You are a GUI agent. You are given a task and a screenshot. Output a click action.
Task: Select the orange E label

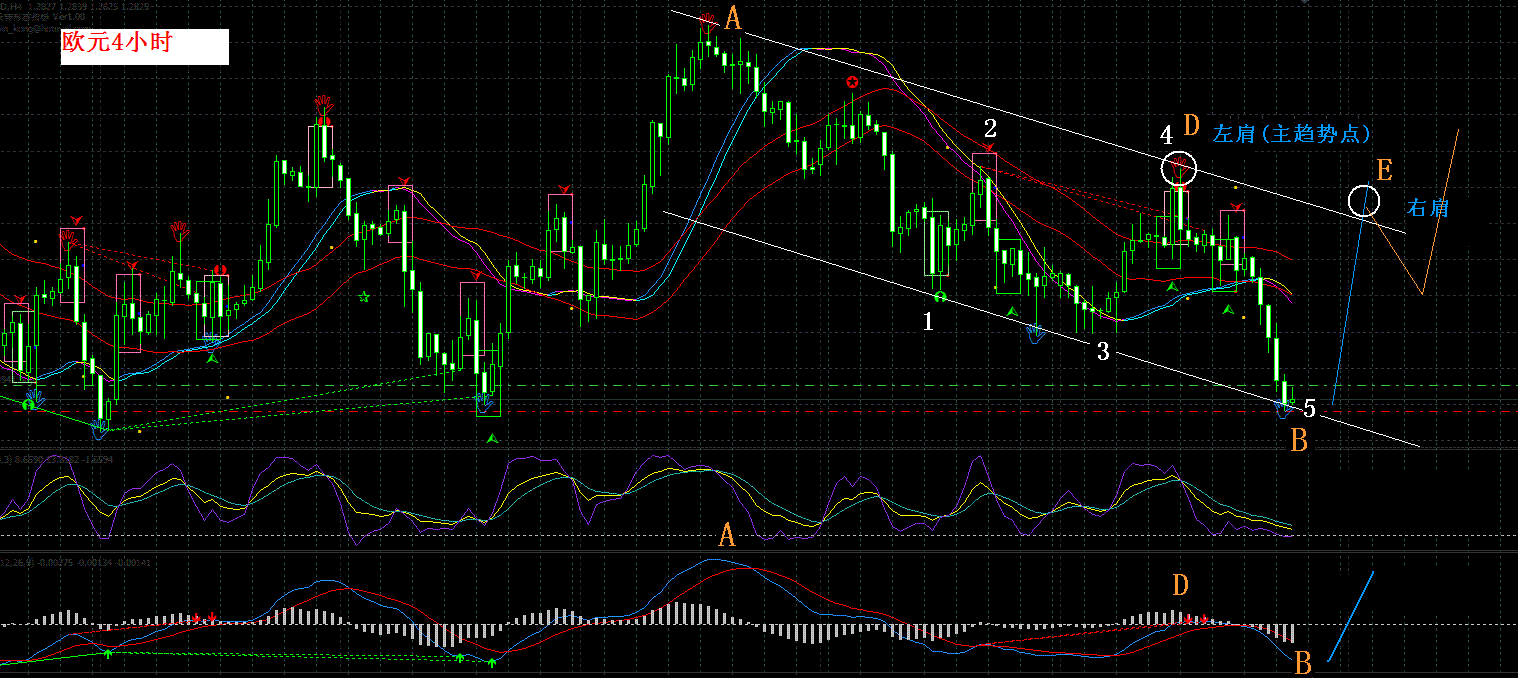tap(1384, 169)
